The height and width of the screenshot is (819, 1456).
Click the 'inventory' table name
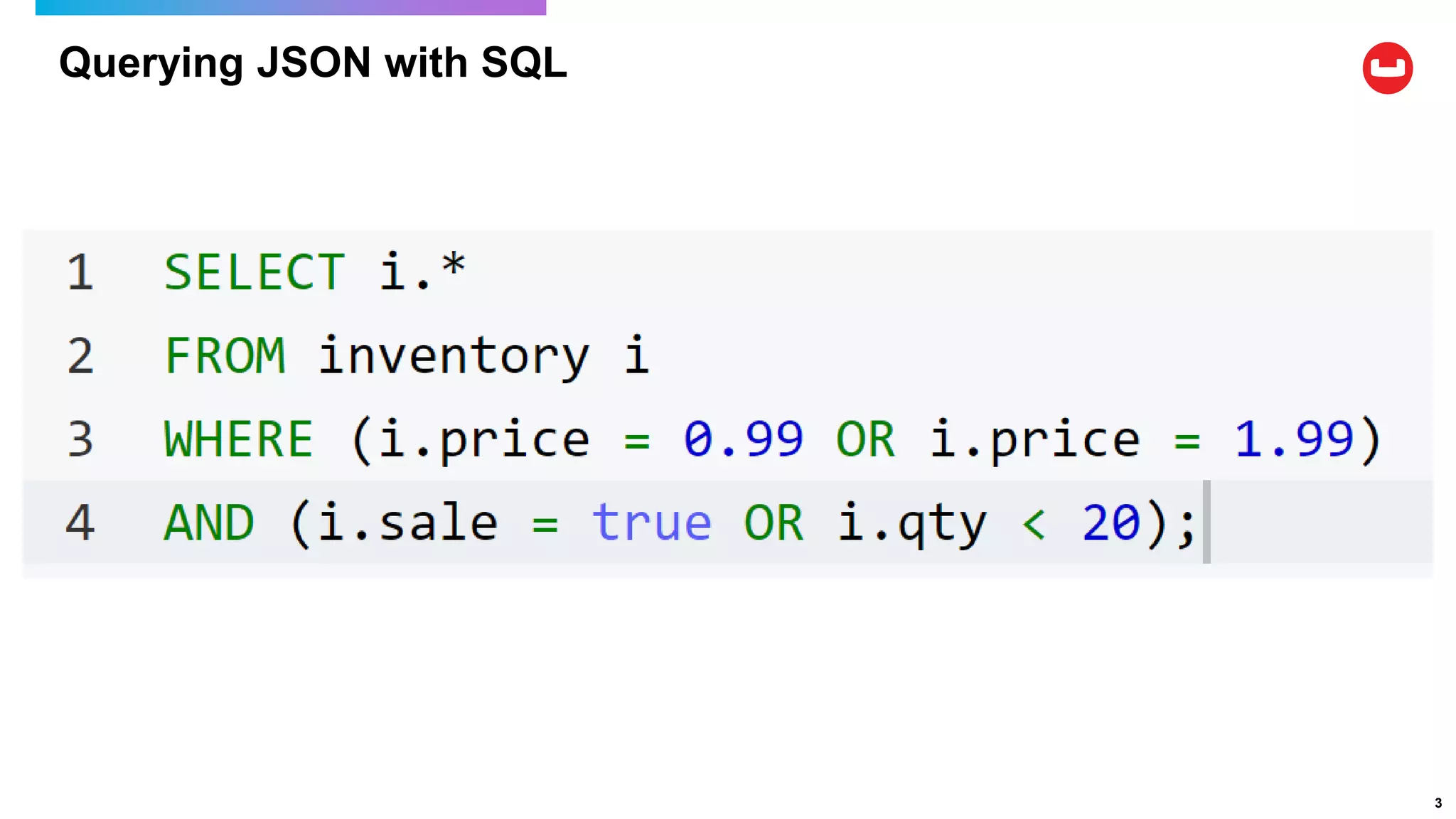[x=454, y=357]
